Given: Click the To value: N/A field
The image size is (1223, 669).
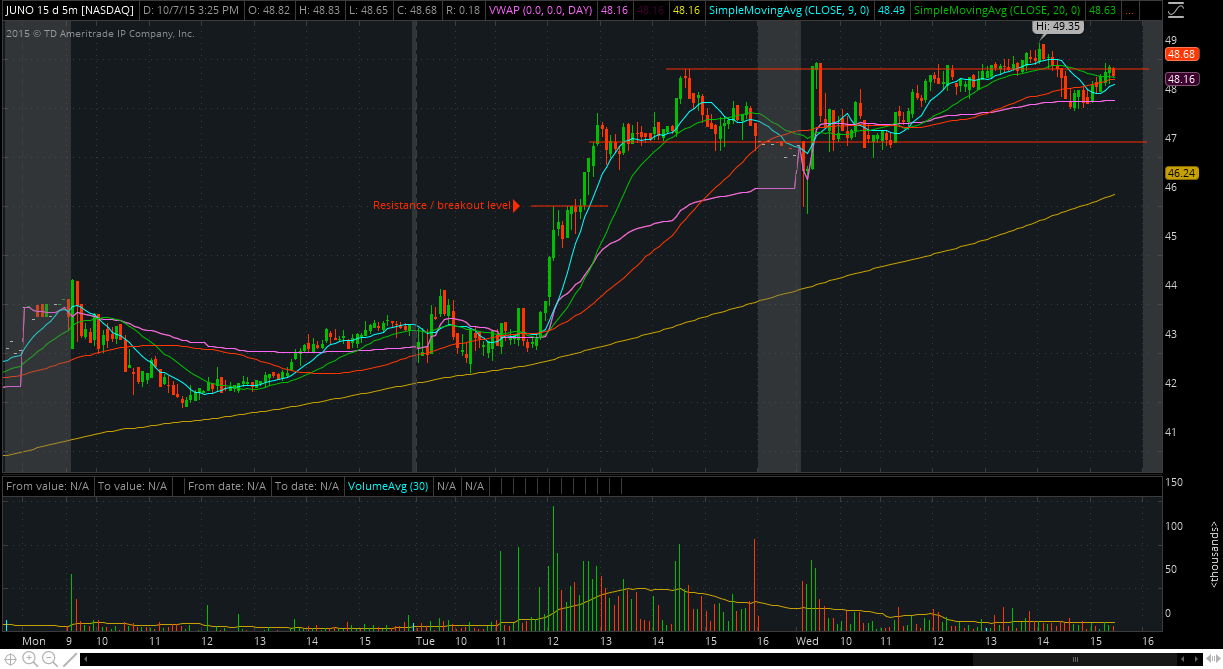Looking at the screenshot, I should coord(132,486).
